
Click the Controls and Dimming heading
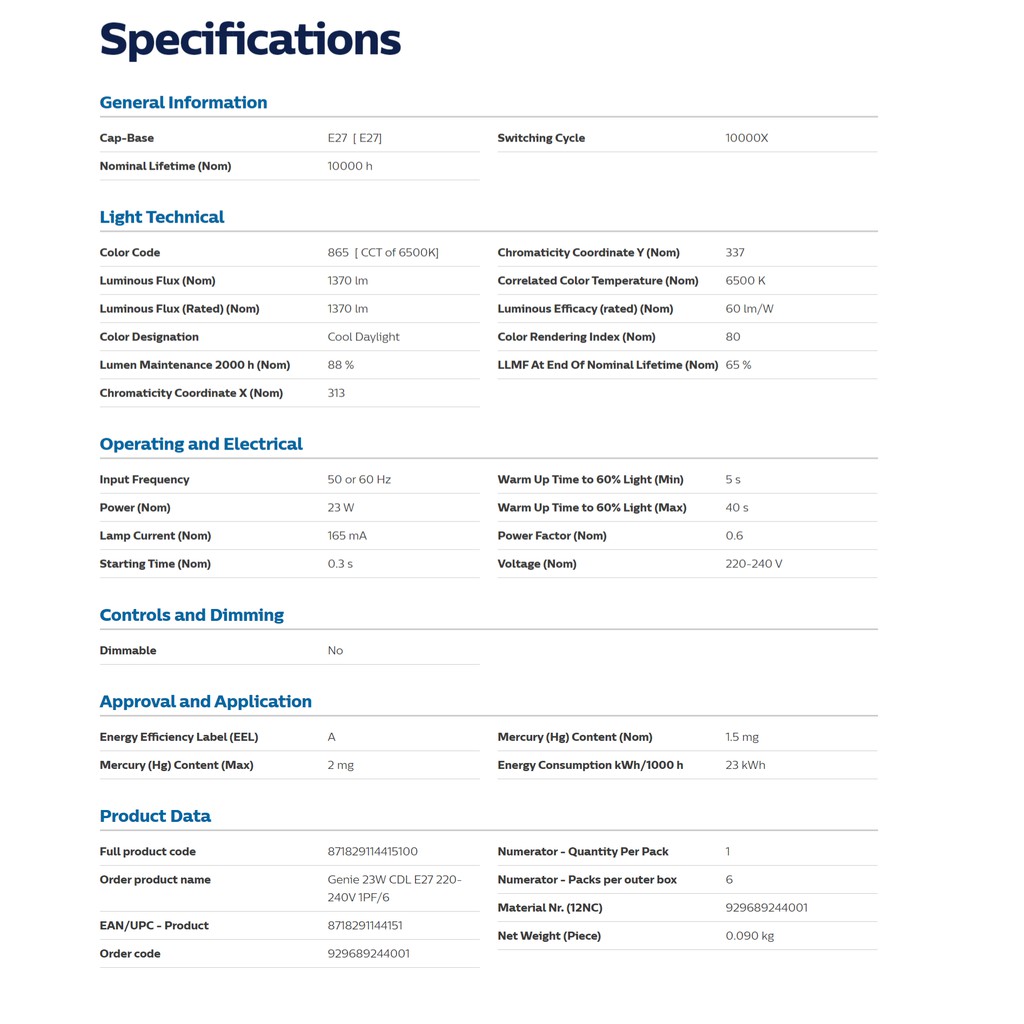click(x=192, y=615)
